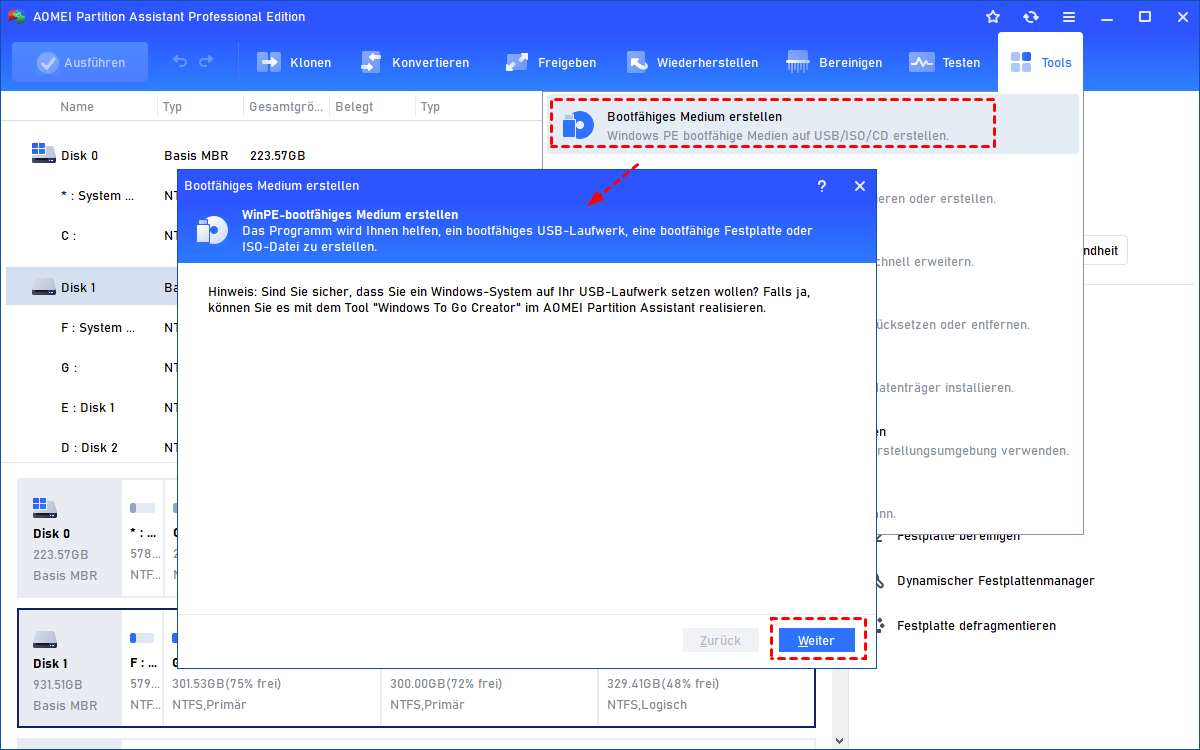Click the Klonen toolbar icon
The height and width of the screenshot is (750, 1200).
[x=270, y=62]
